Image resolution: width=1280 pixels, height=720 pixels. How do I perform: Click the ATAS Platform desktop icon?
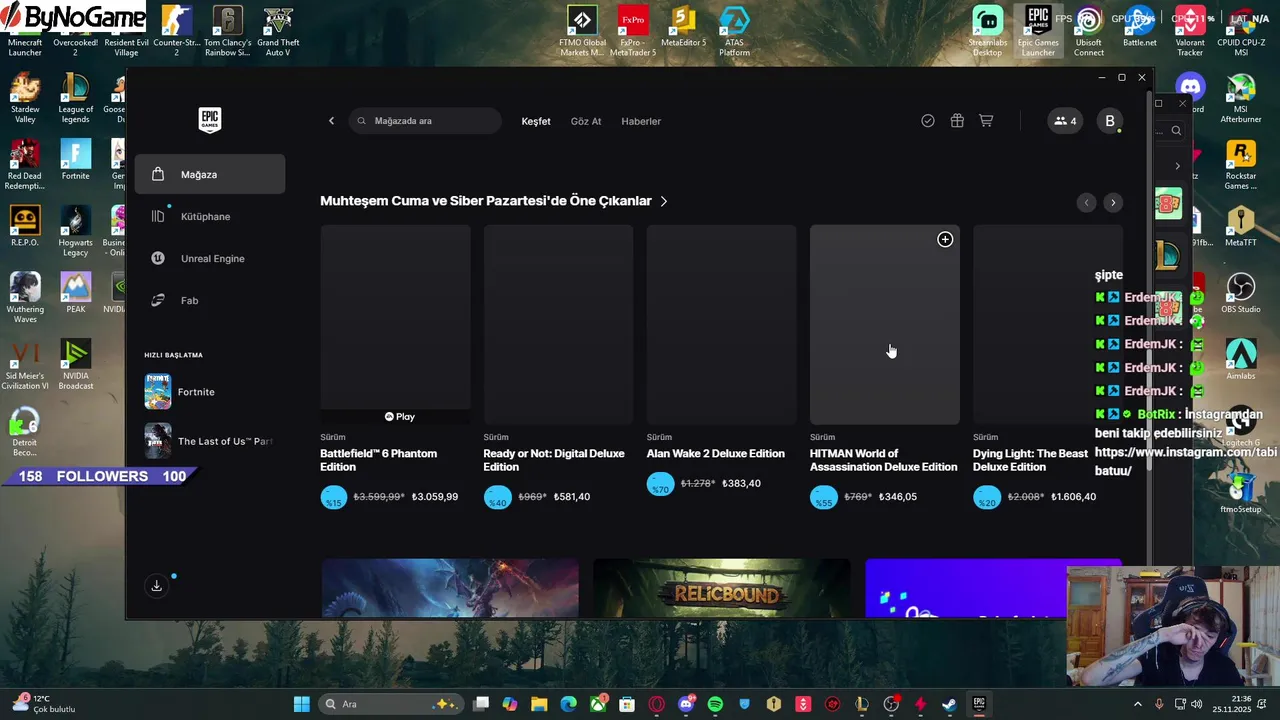tap(734, 32)
